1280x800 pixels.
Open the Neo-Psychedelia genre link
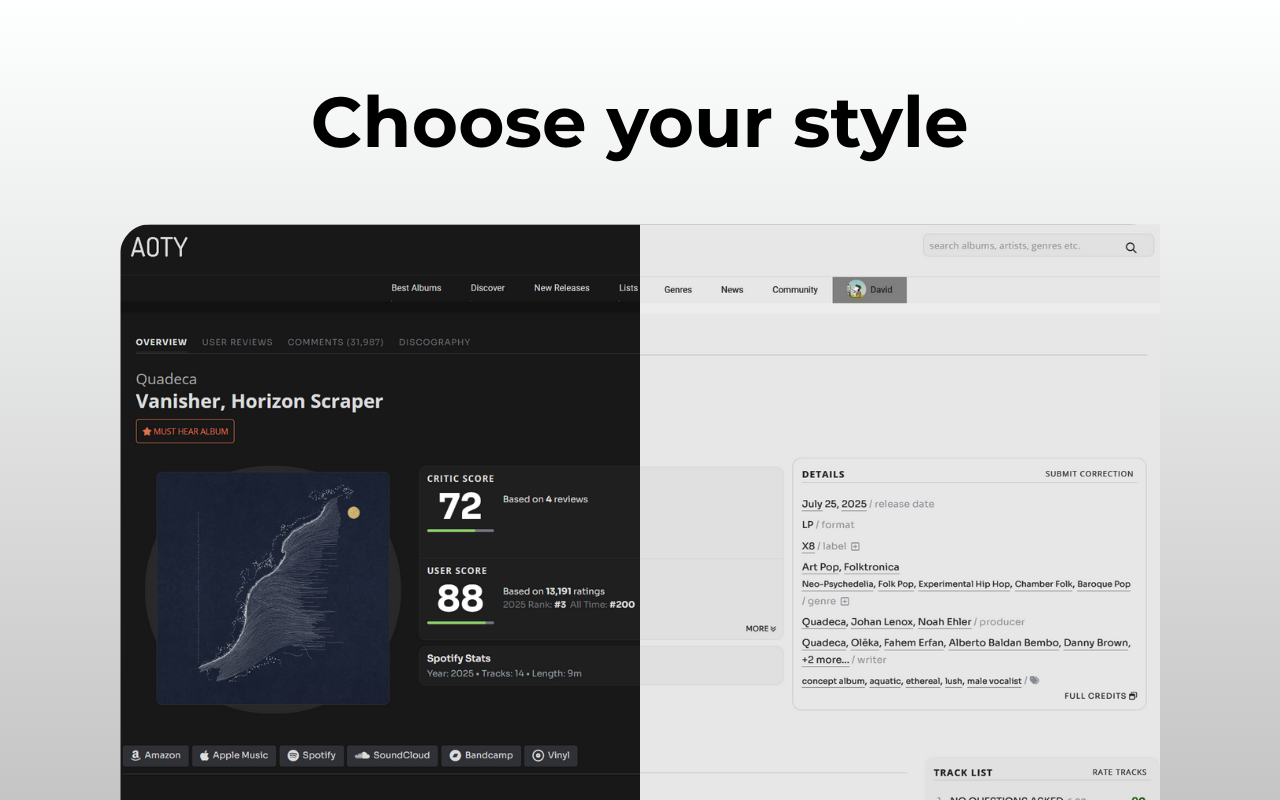click(x=838, y=584)
